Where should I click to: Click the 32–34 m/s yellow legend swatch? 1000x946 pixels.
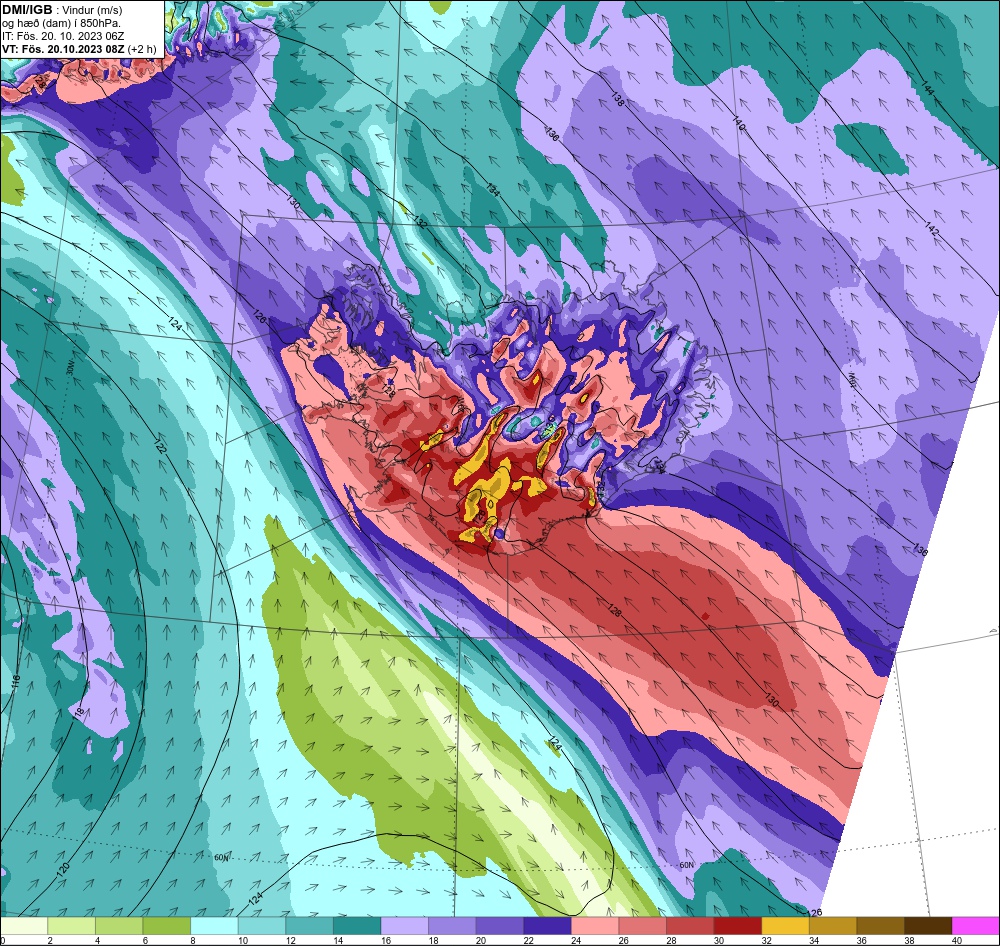pos(785,926)
